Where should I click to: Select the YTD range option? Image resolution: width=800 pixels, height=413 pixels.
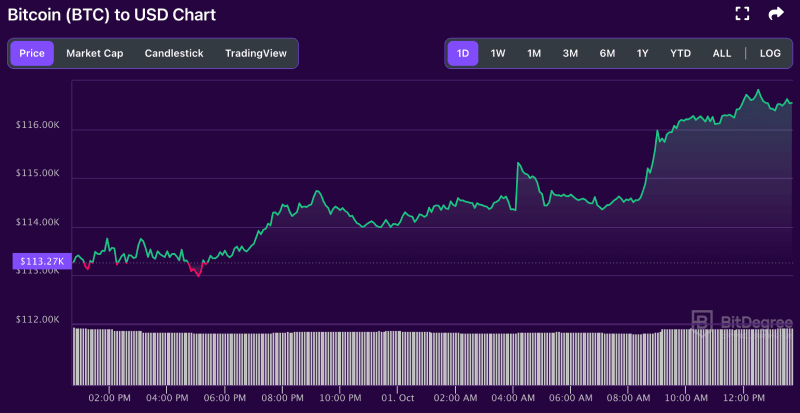[680, 53]
